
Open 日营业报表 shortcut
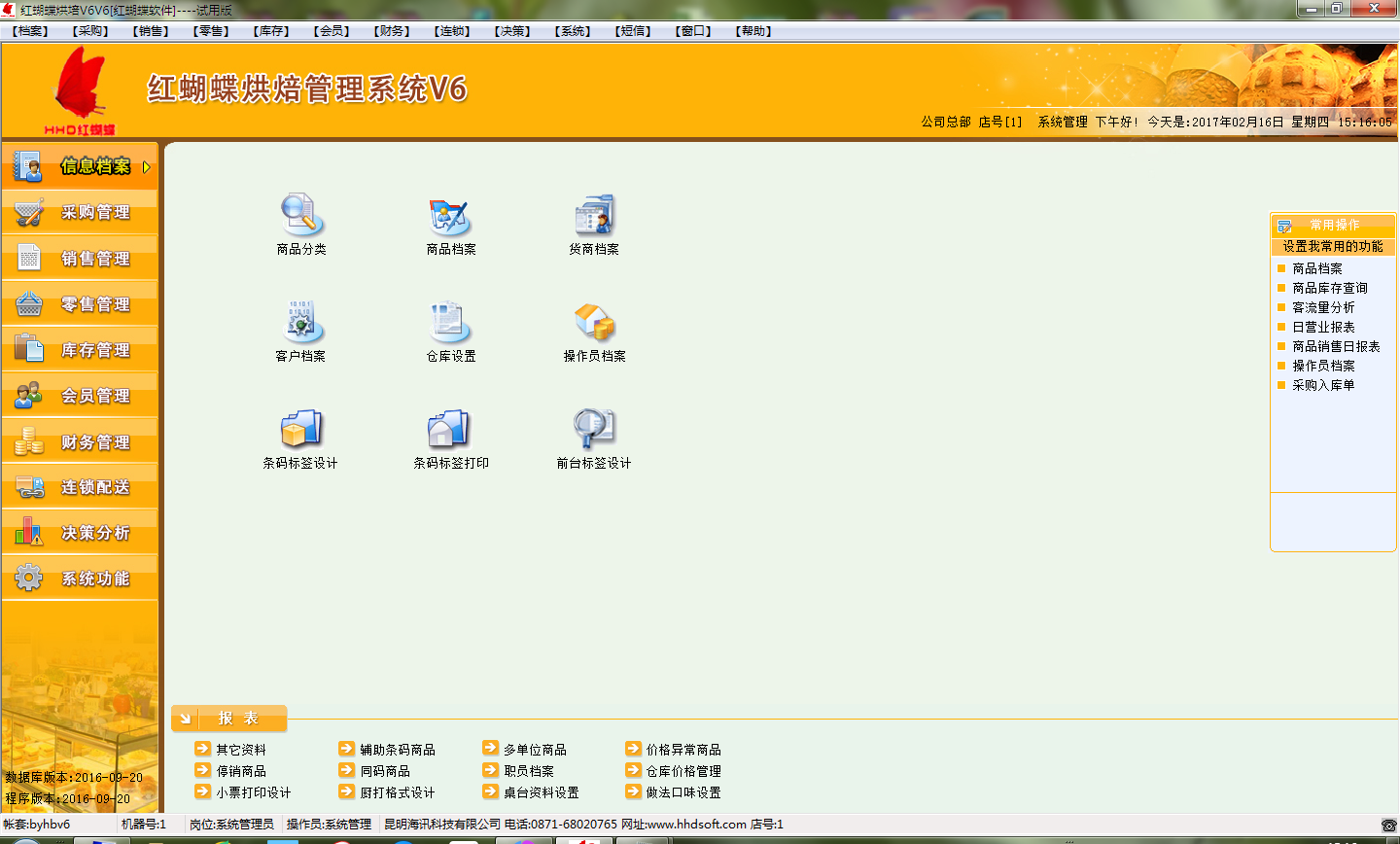tap(1323, 327)
